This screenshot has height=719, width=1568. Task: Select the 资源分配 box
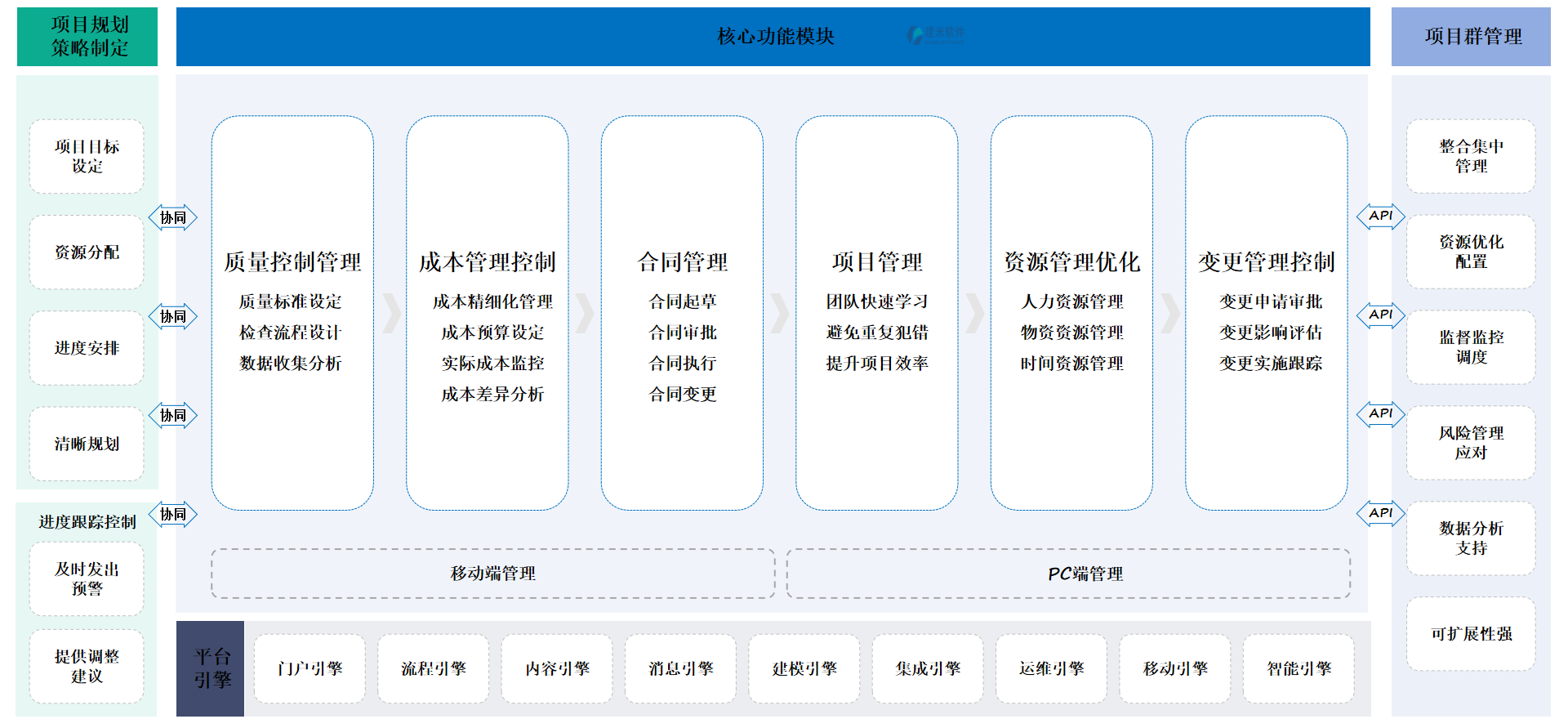[87, 252]
